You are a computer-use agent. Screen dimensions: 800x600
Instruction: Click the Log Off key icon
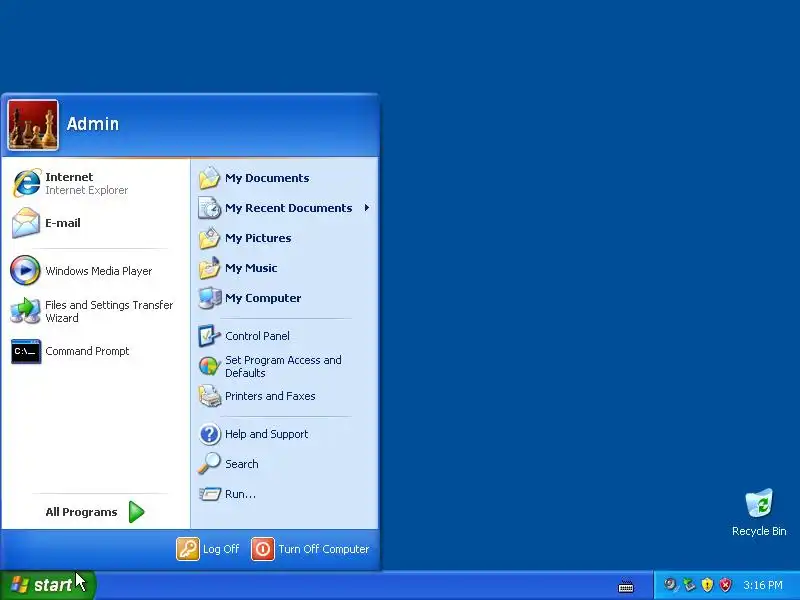188,549
